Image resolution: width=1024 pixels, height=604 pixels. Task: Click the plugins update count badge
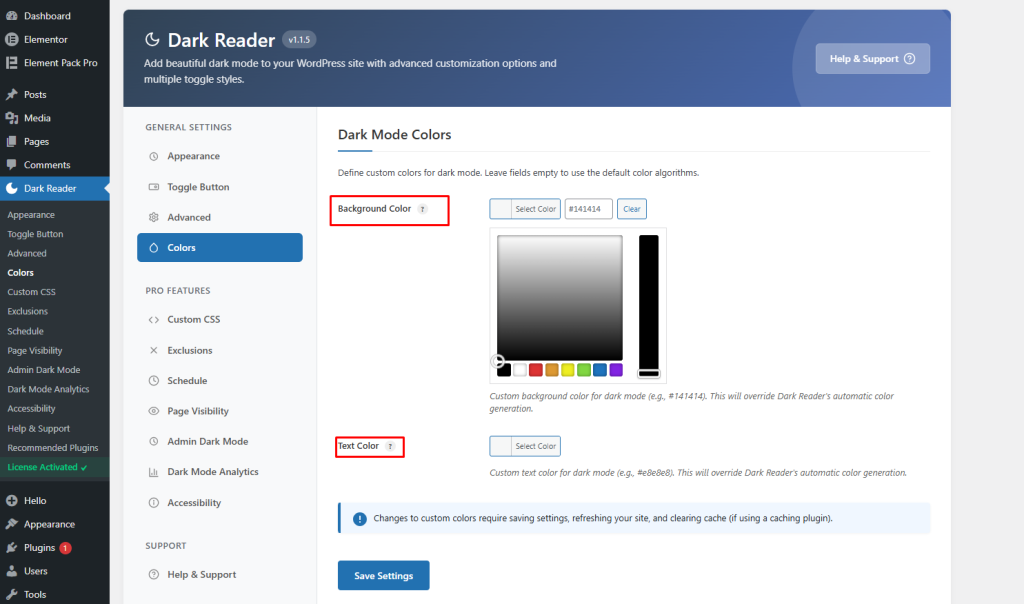pyautogui.click(x=65, y=548)
